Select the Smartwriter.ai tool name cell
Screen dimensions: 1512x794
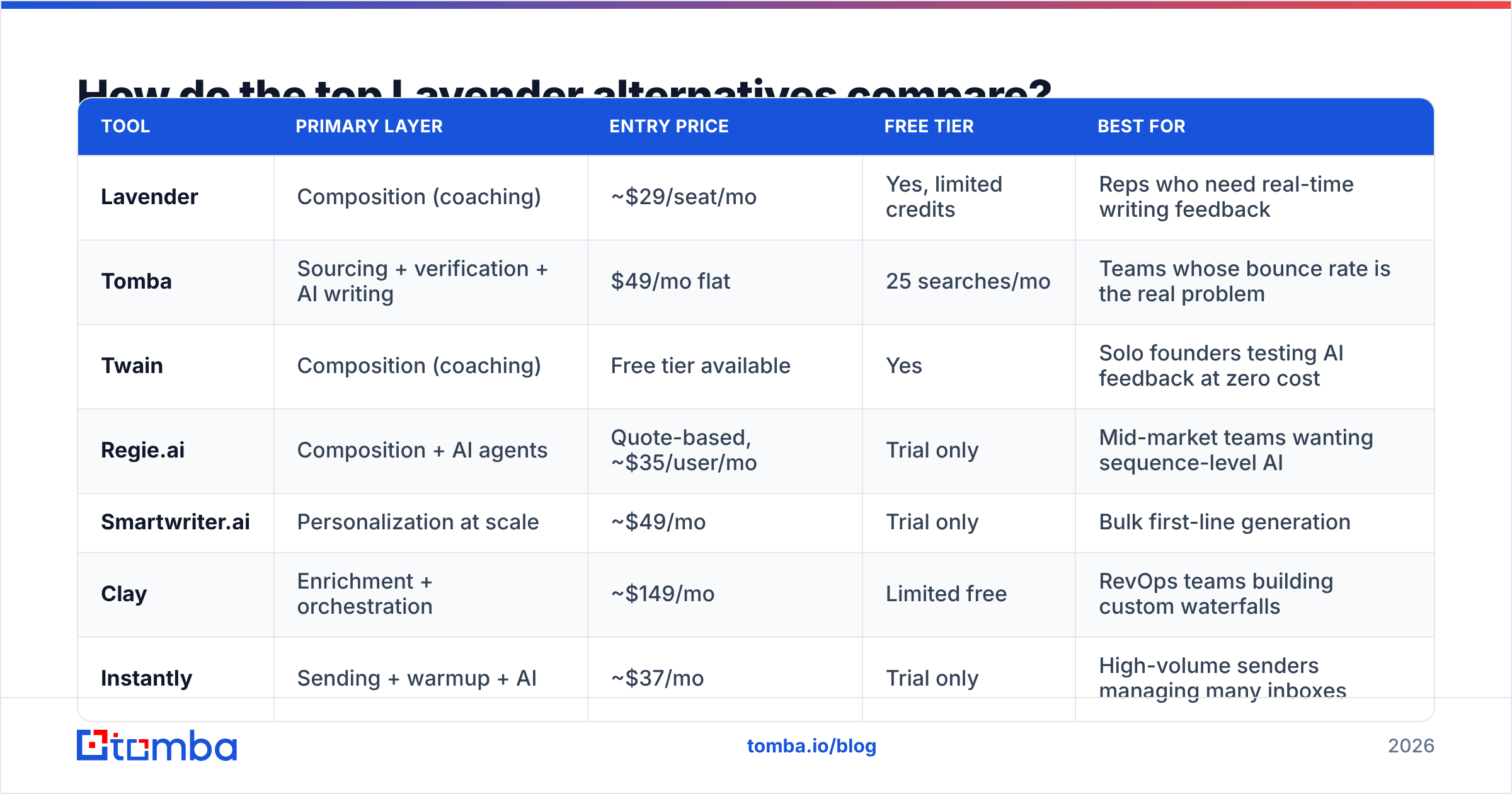[x=175, y=522]
